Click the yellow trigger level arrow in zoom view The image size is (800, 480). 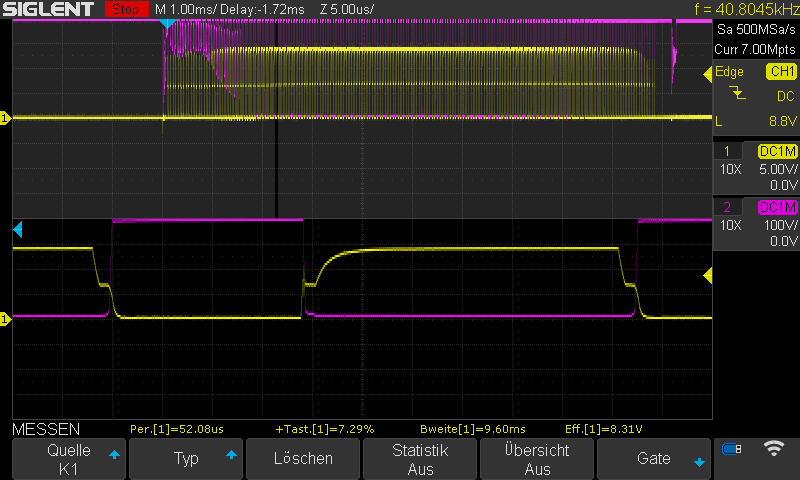point(708,276)
